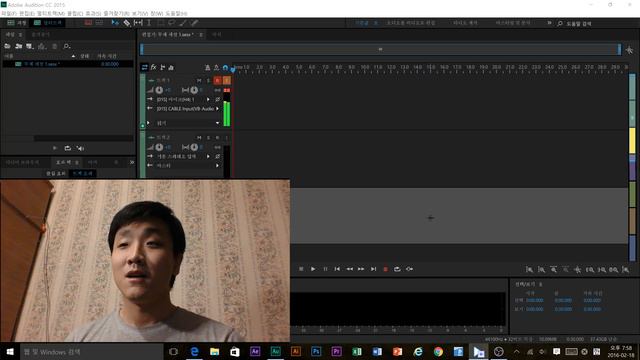The image size is (640, 360).
Task: Toggle Auto-Play in Files panel preview controls
Action: (x=80, y=148)
